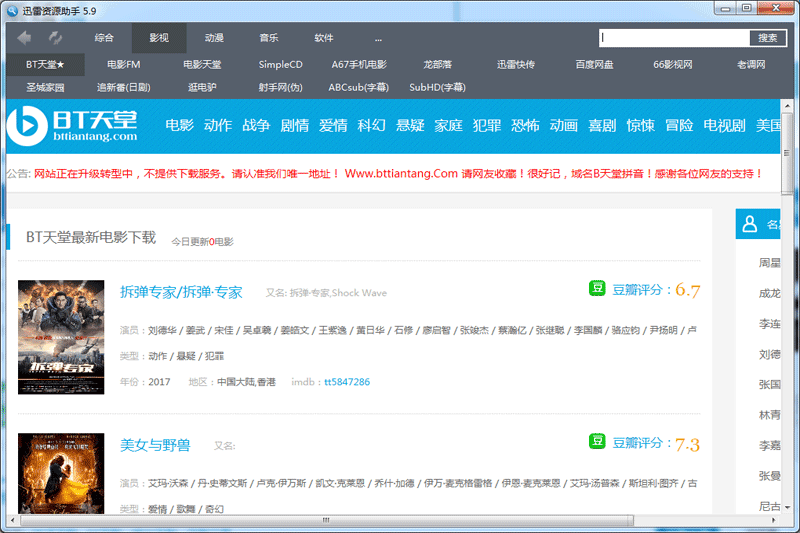The image size is (800, 533).
Task: Open the 拆弹专家/拆弹·专家 movie title link
Action: (x=181, y=292)
